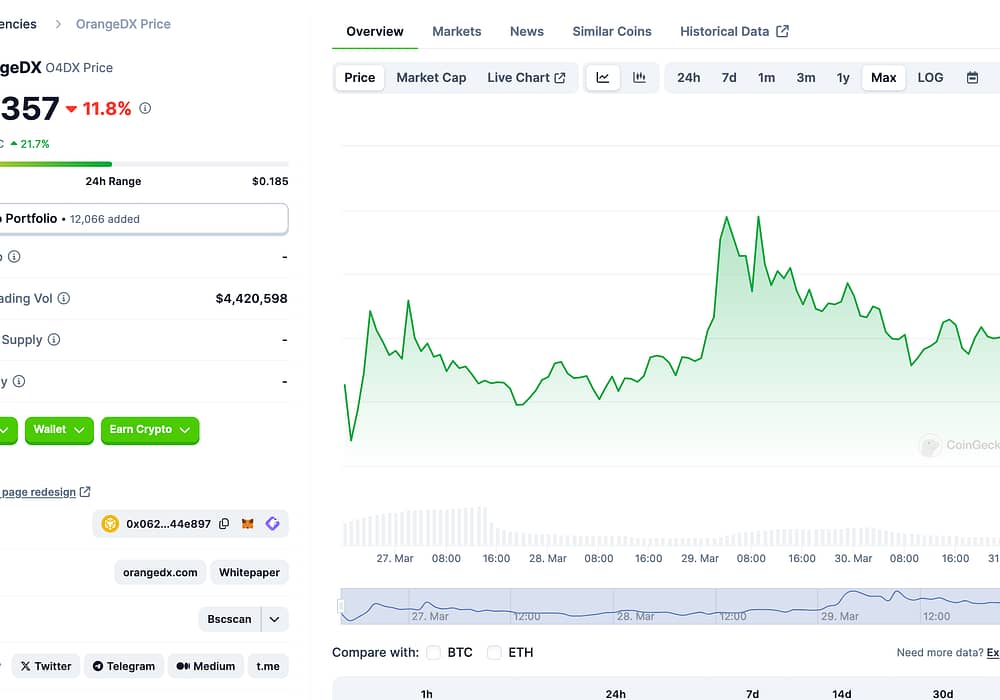This screenshot has height=700, width=1000.
Task: Go to the News tab
Action: point(527,31)
